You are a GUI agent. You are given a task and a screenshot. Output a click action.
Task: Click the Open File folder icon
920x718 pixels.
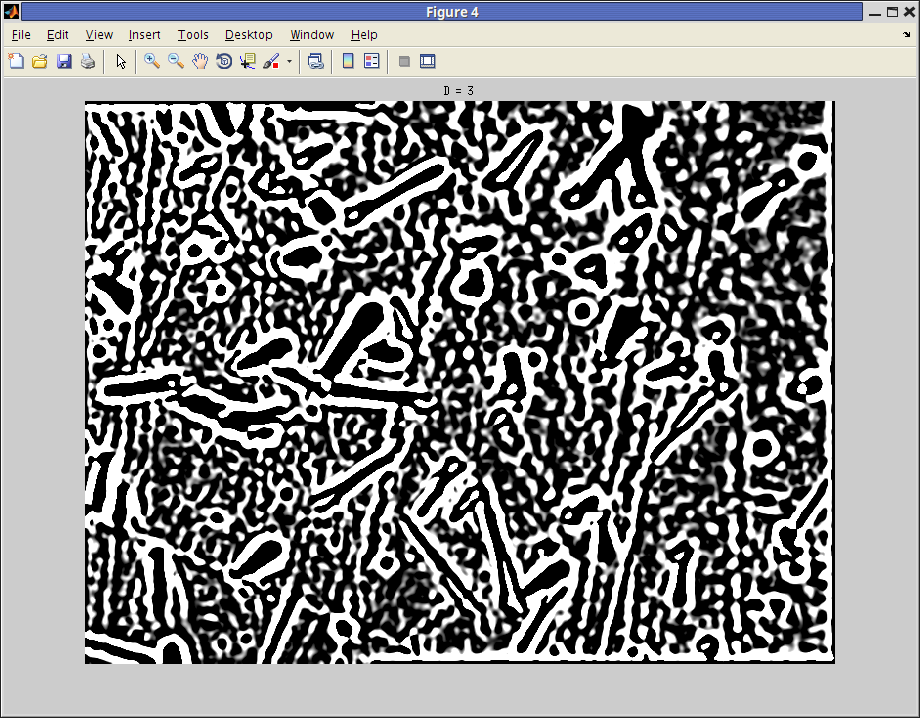click(x=40, y=61)
